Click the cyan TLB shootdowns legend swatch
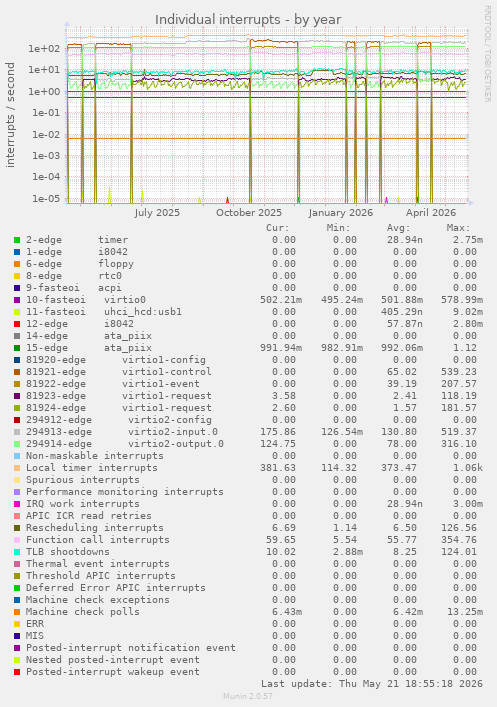497x707 pixels. [17, 552]
